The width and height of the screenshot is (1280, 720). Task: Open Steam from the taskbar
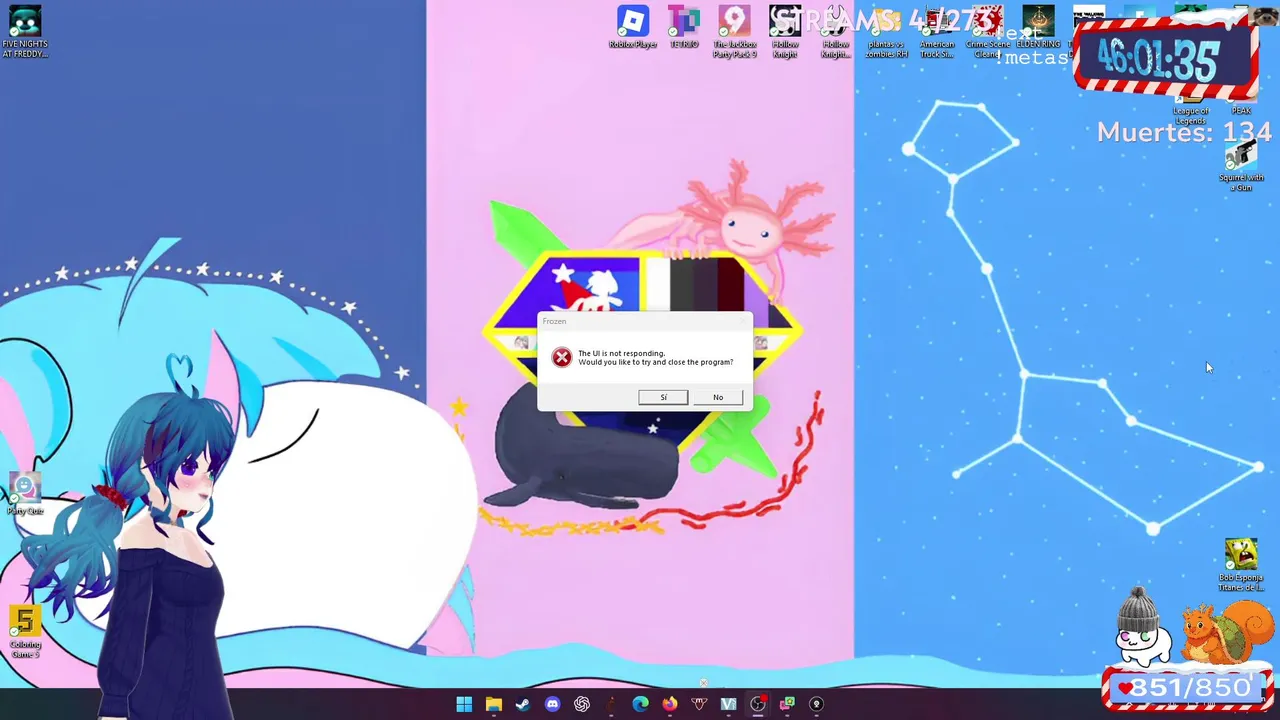click(x=523, y=704)
